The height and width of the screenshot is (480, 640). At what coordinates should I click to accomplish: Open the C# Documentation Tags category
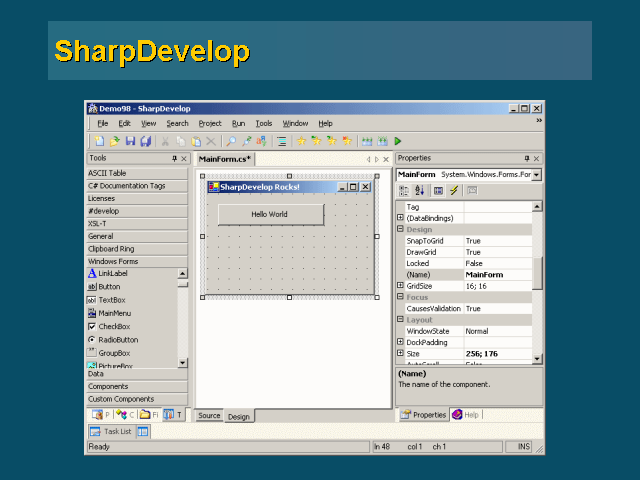137,186
